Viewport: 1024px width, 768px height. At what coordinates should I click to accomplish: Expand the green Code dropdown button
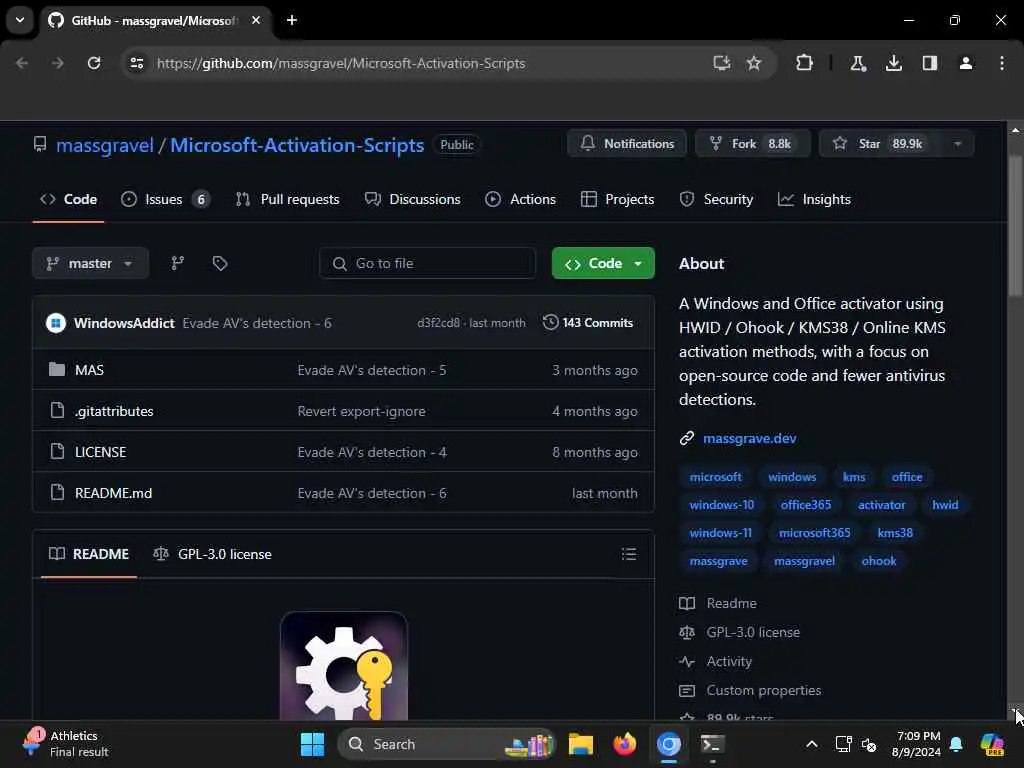603,263
